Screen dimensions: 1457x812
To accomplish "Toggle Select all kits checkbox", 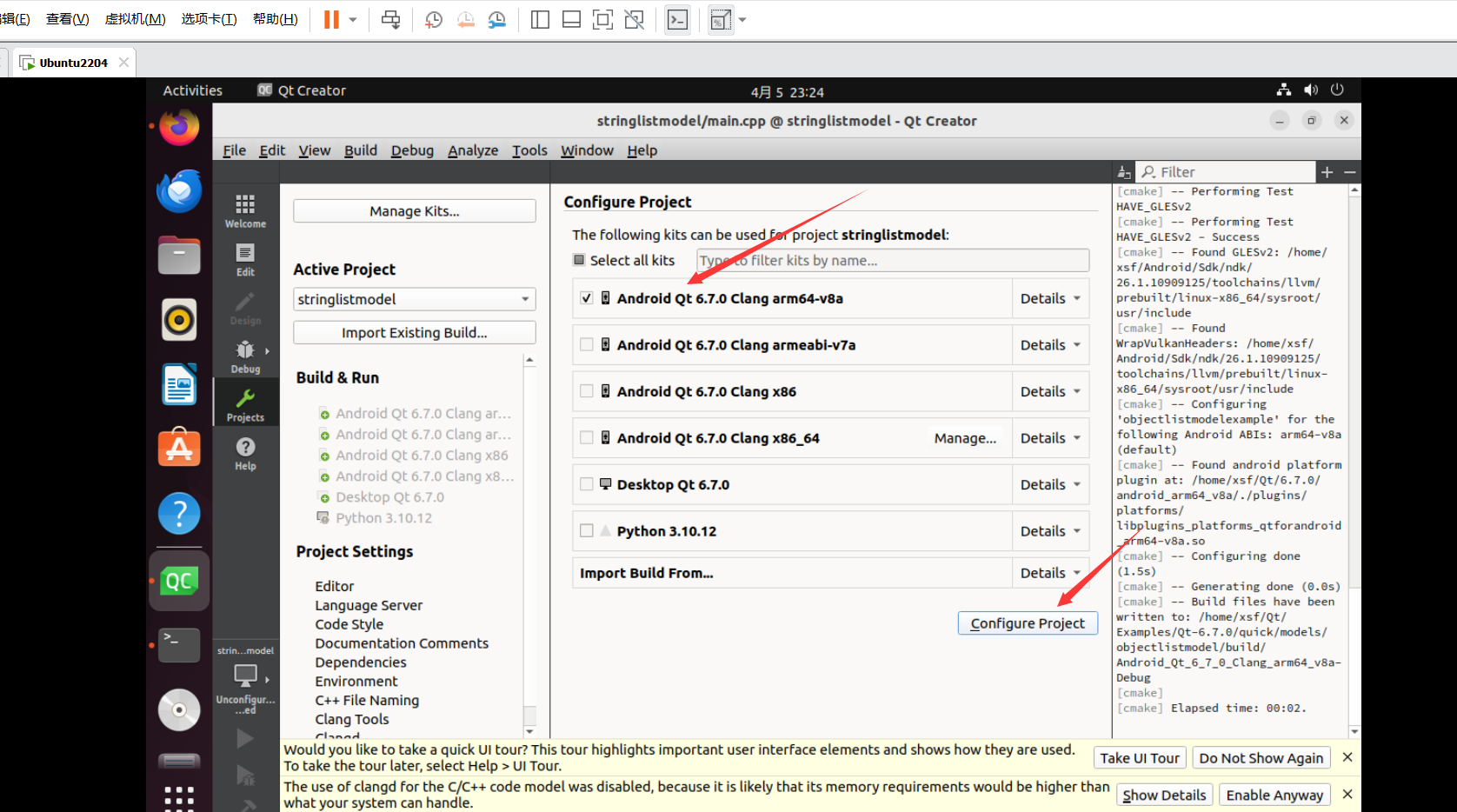I will (579, 260).
